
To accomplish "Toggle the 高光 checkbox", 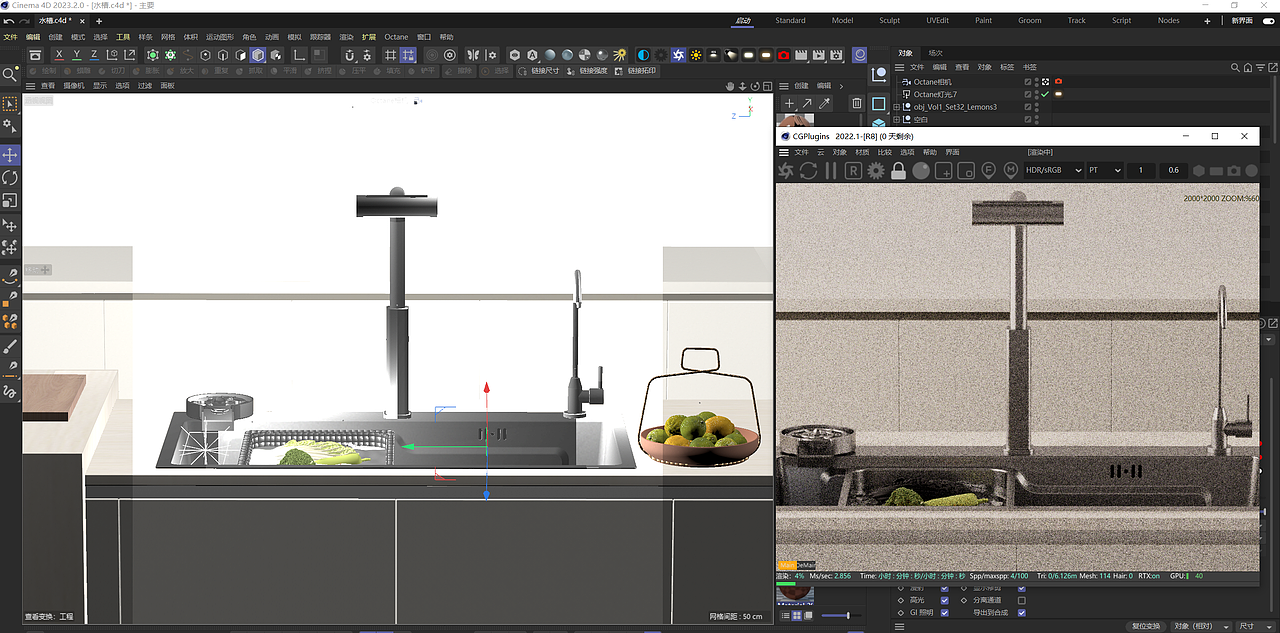I will [x=945, y=600].
